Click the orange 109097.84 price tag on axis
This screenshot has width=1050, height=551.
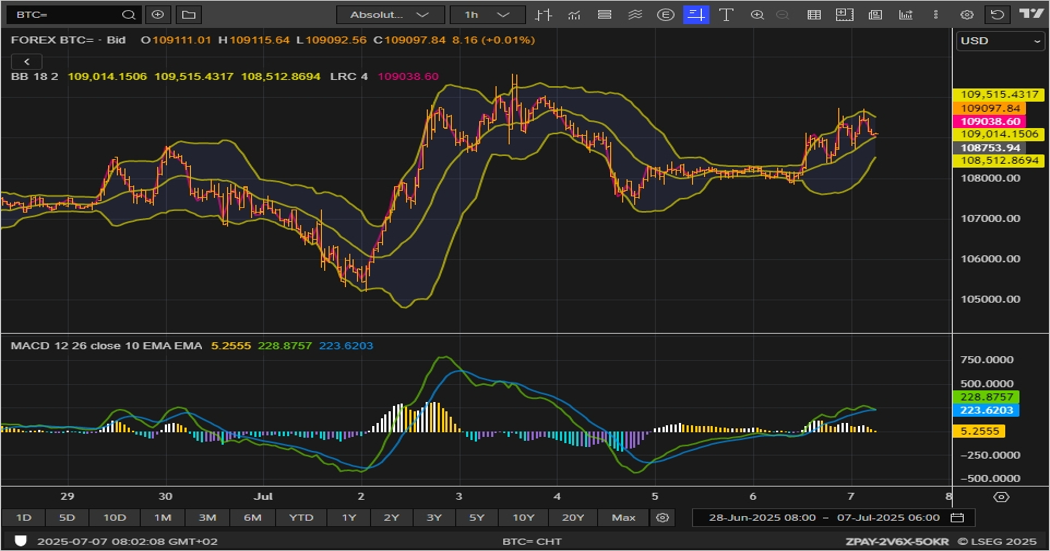pyautogui.click(x=990, y=108)
